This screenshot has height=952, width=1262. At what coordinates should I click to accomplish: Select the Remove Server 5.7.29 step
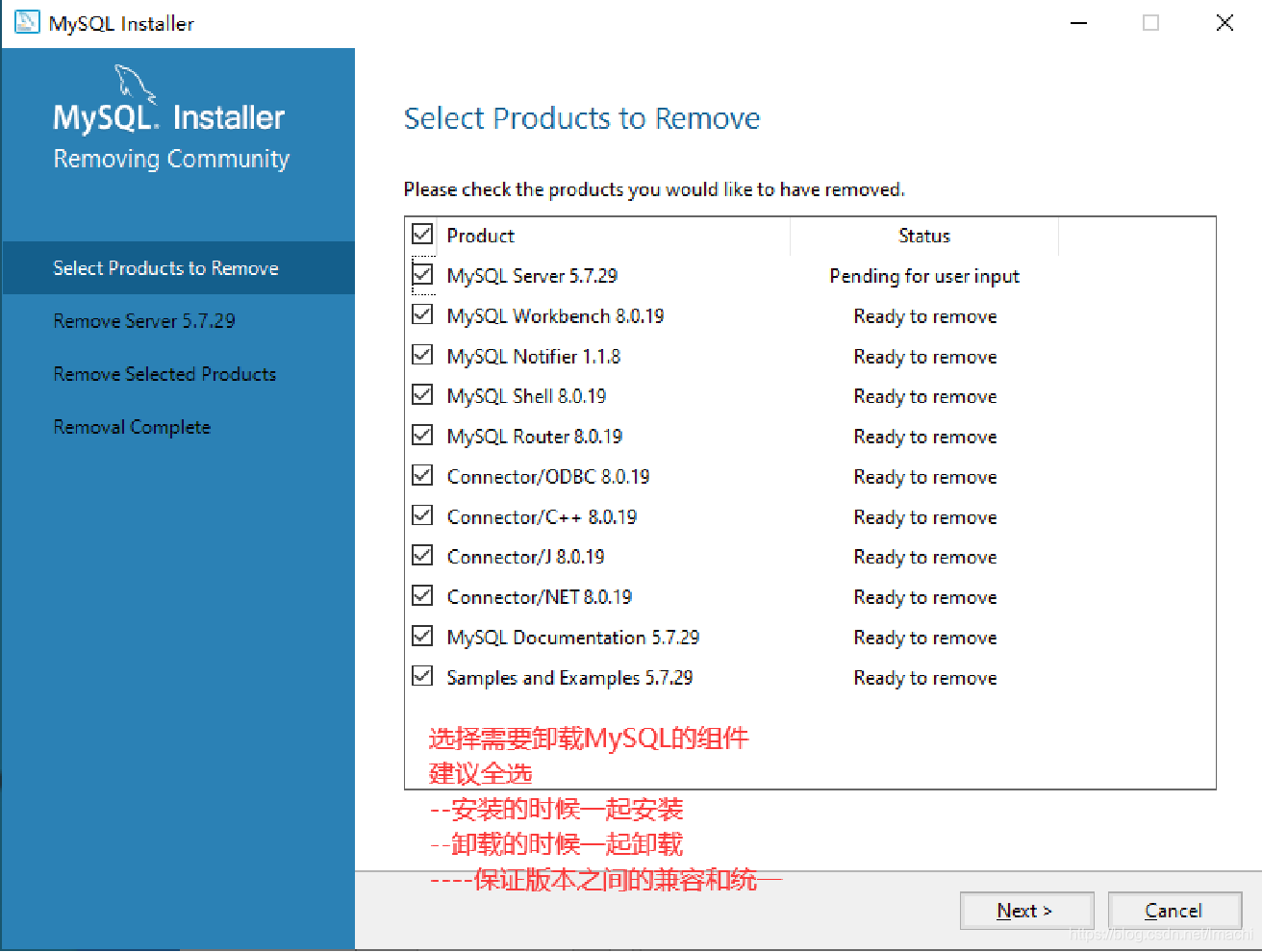143,320
